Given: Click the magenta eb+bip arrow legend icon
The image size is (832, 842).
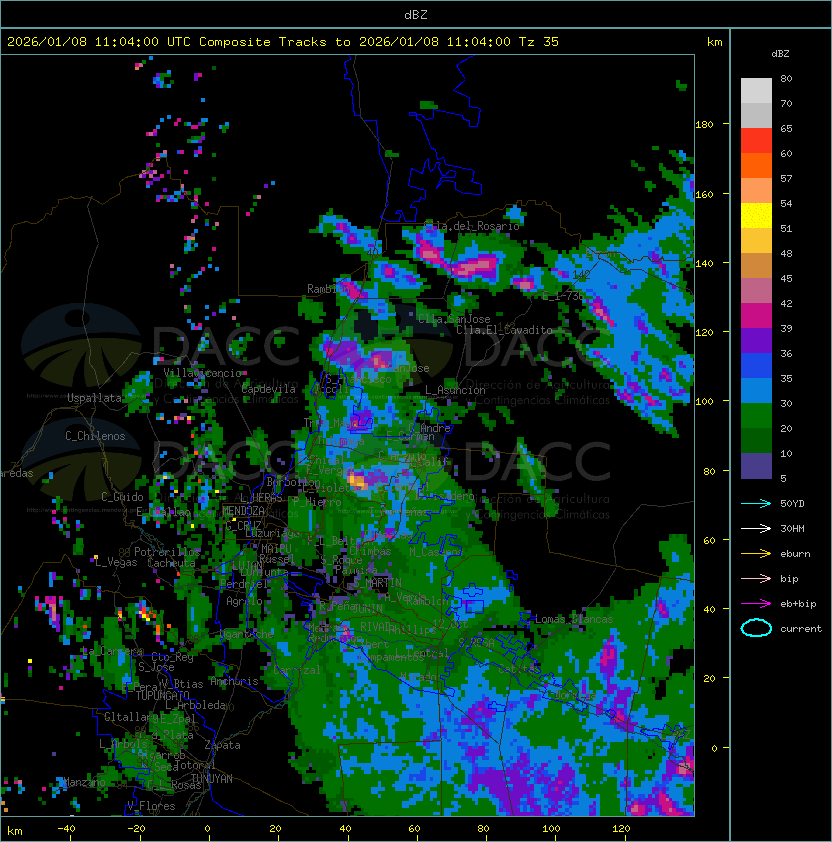Looking at the screenshot, I should pyautogui.click(x=756, y=604).
